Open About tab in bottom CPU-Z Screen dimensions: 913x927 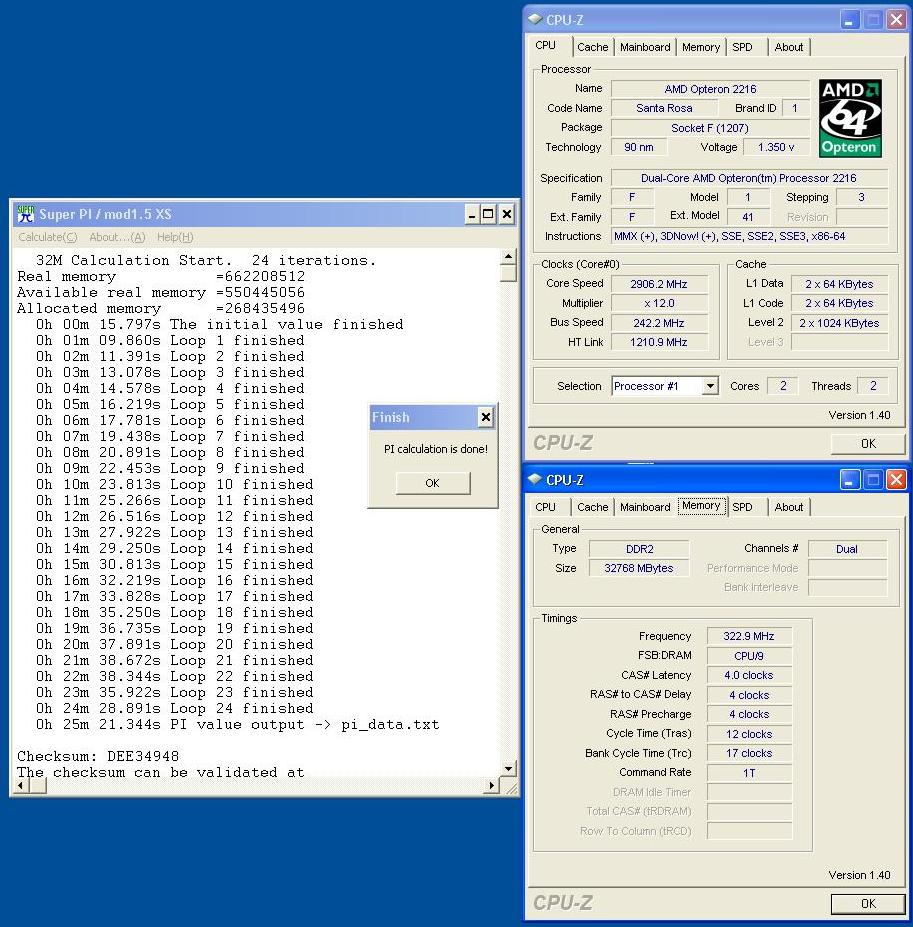click(x=789, y=507)
